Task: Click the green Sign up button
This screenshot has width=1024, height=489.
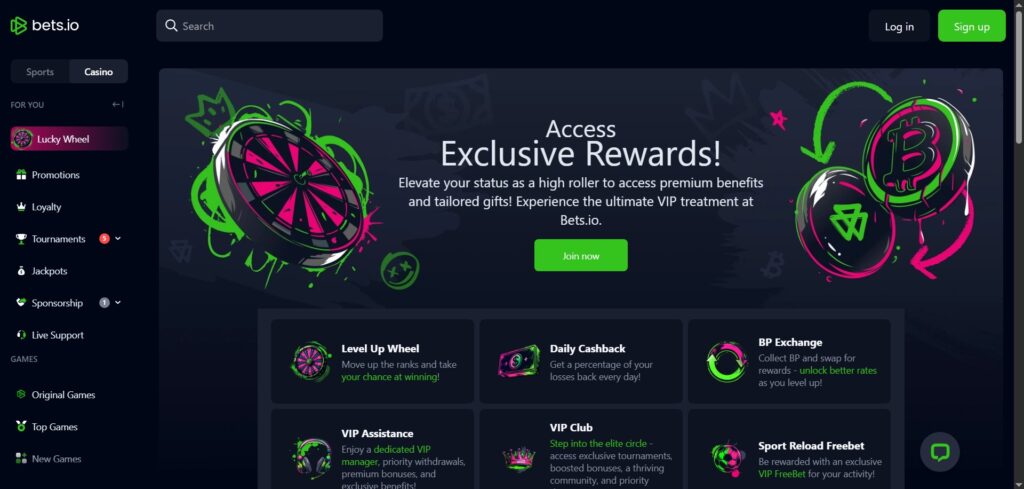Action: tap(971, 26)
